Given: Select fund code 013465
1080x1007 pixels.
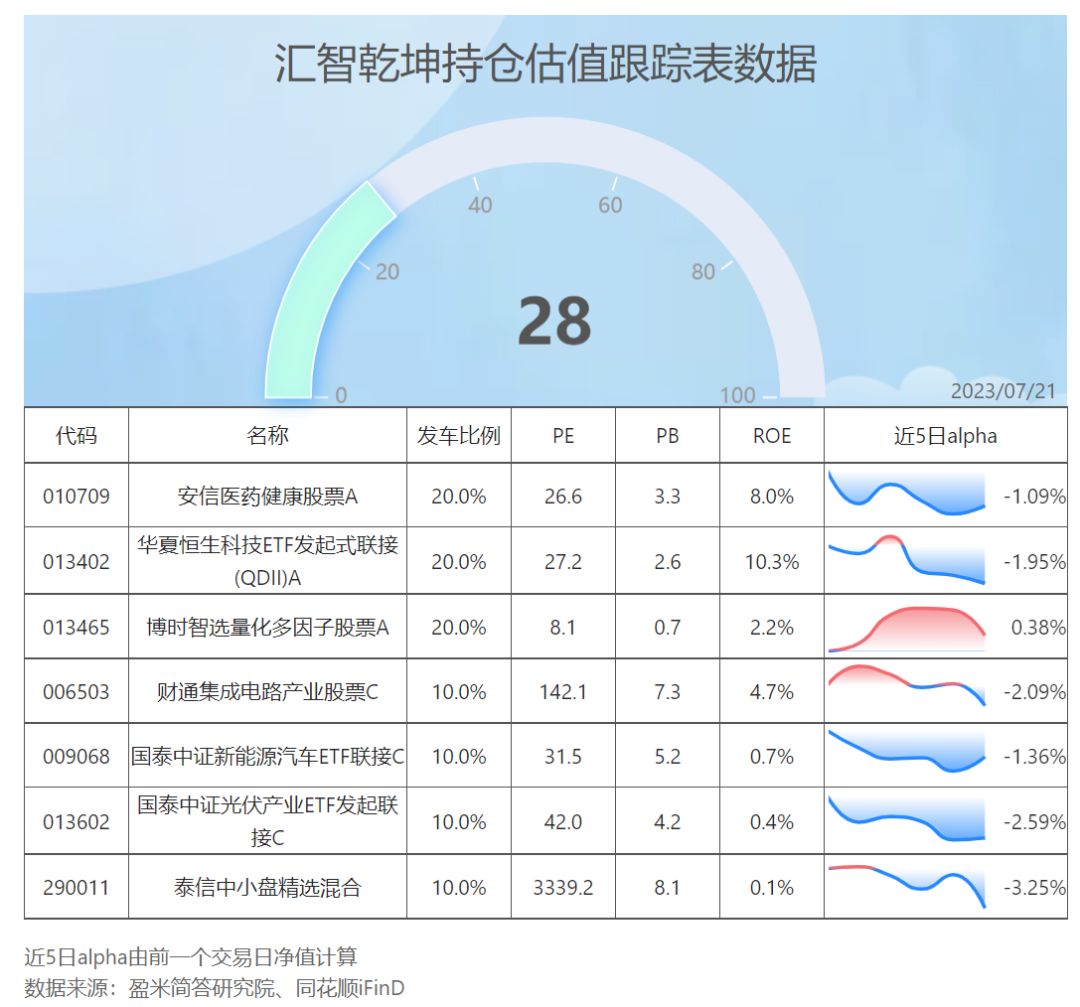Looking at the screenshot, I should pos(76,627).
